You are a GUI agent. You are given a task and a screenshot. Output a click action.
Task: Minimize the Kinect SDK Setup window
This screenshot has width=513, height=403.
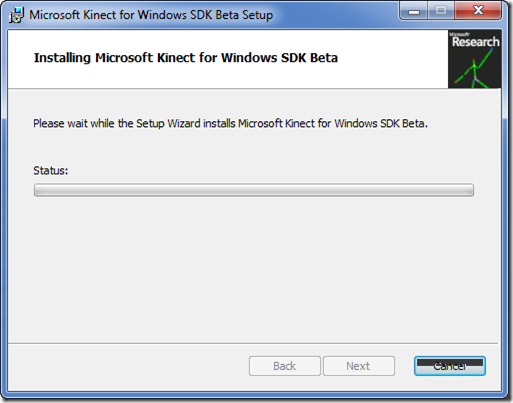414,12
